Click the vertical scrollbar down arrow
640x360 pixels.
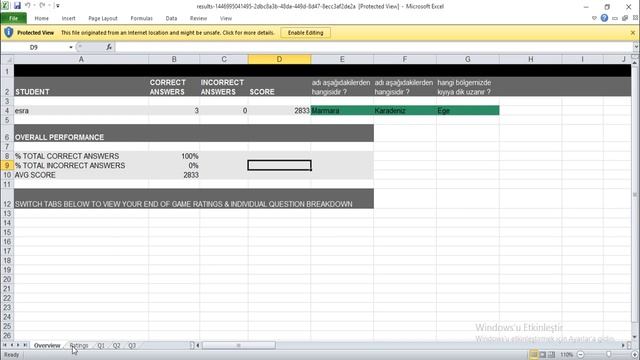point(635,337)
